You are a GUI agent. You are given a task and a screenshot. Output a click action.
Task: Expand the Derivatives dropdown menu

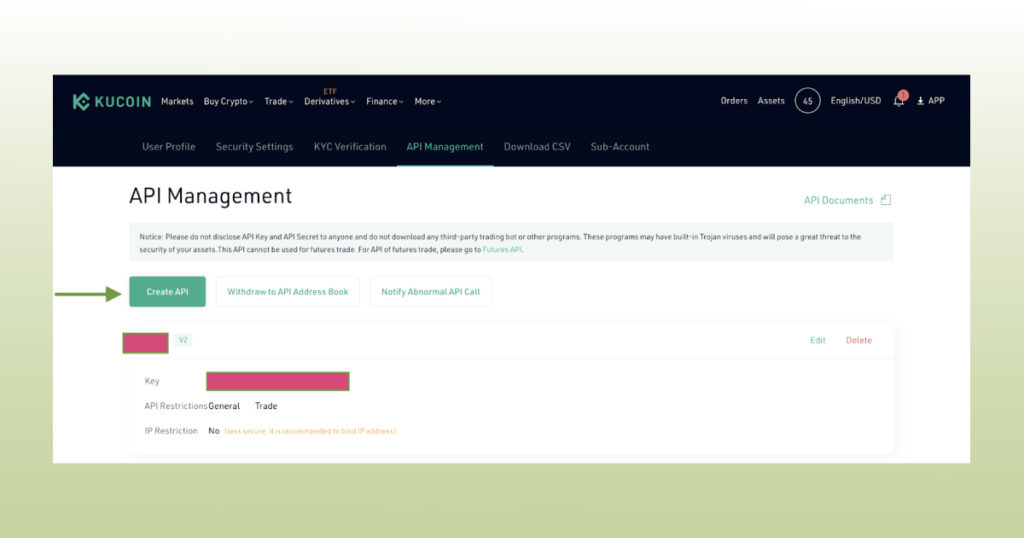point(329,101)
